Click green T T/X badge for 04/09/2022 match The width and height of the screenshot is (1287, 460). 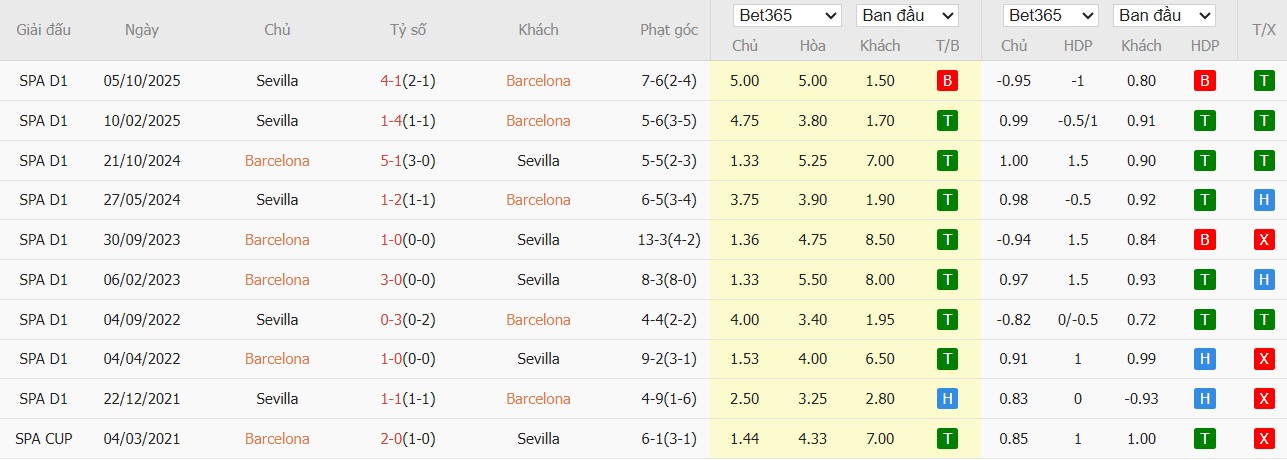click(x=1264, y=320)
